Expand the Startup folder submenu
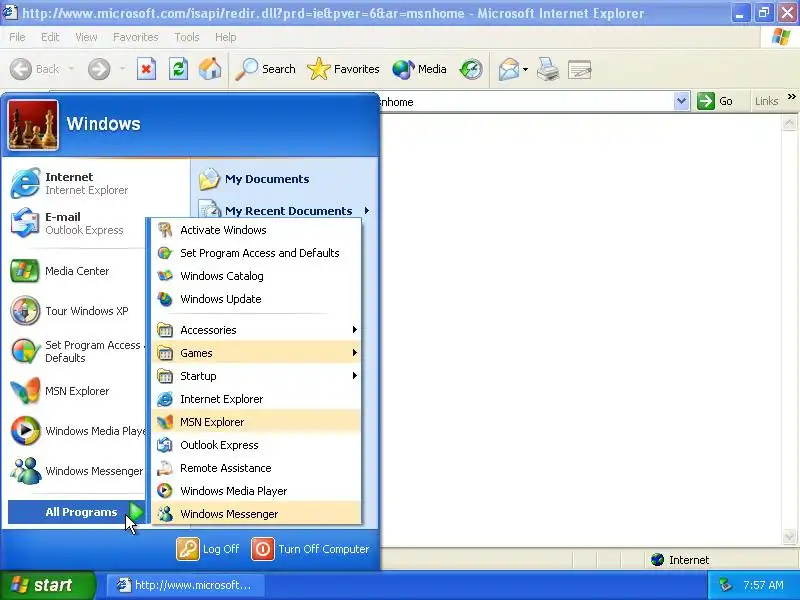Image resolution: width=800 pixels, height=600 pixels. [257, 376]
